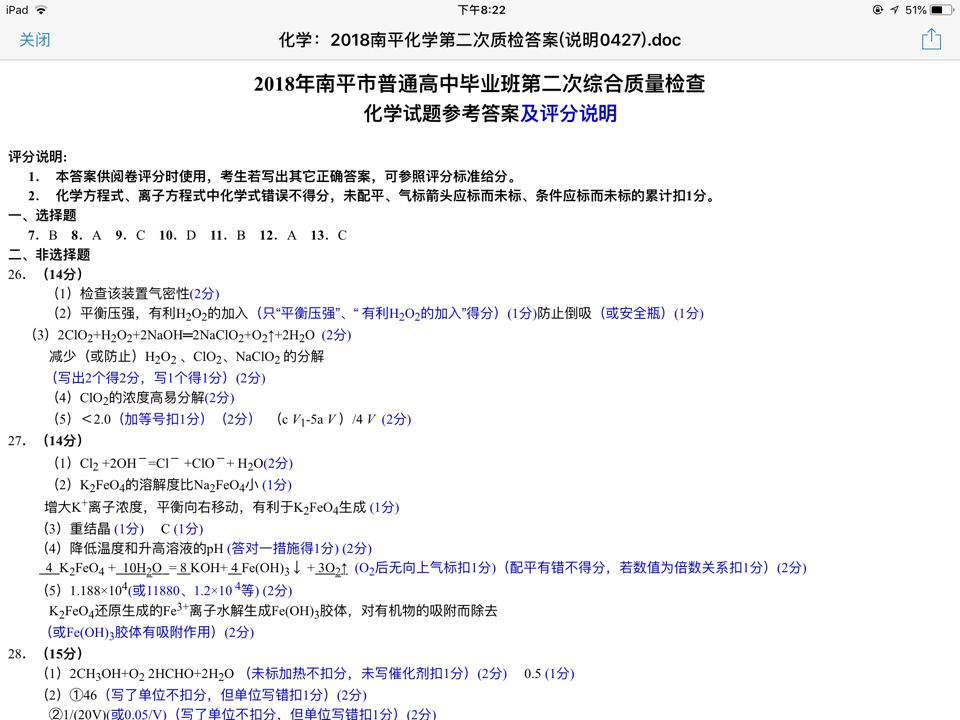Viewport: 960px width, 720px height.
Task: Tap the iPad carrier label
Action: pos(16,9)
